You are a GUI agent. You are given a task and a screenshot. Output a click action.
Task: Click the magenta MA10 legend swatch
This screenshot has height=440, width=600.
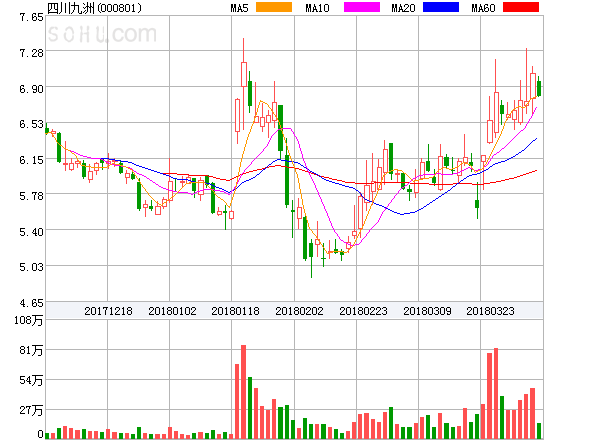pyautogui.click(x=362, y=7)
